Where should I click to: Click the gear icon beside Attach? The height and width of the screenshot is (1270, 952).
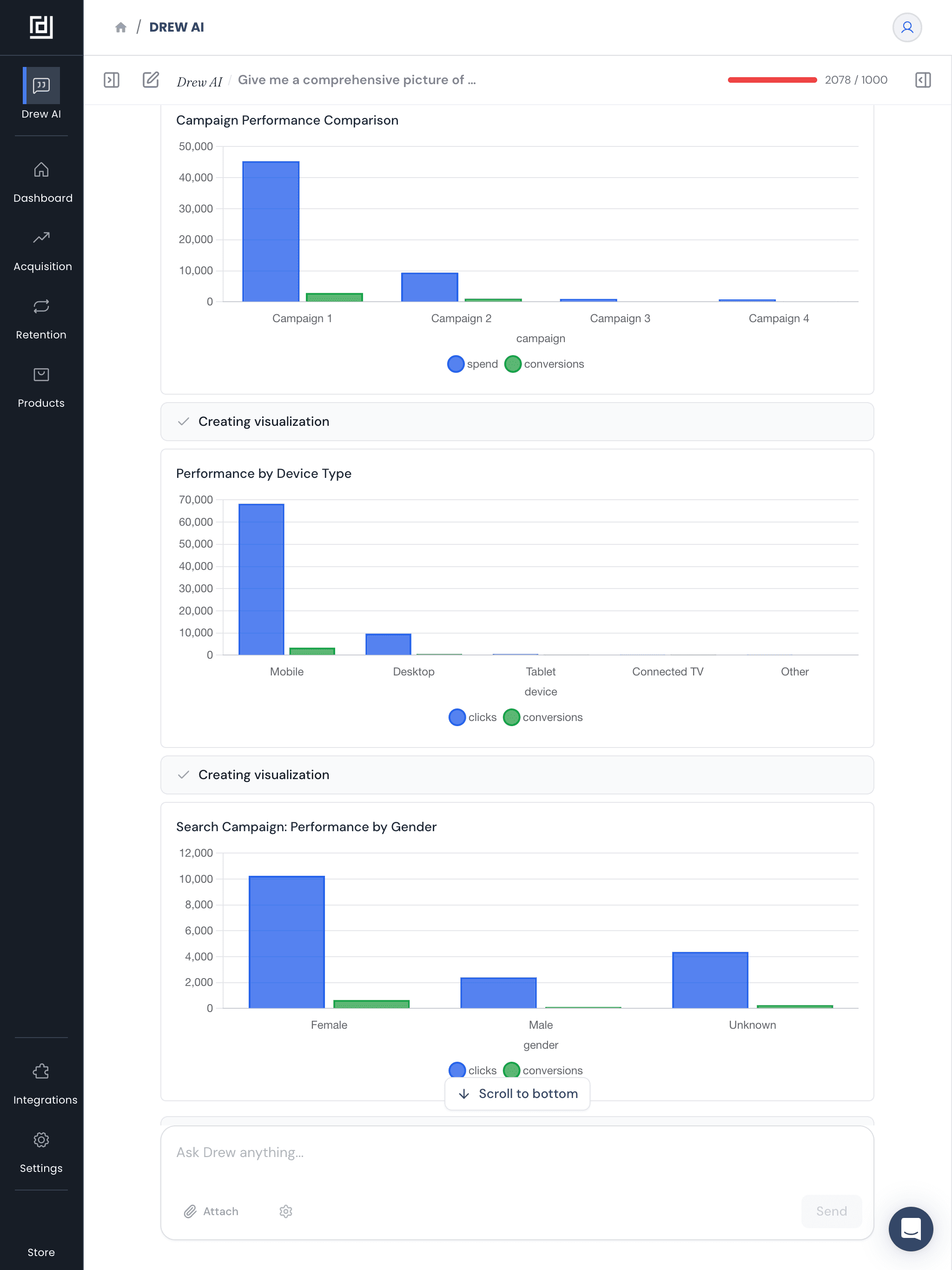(x=286, y=1211)
